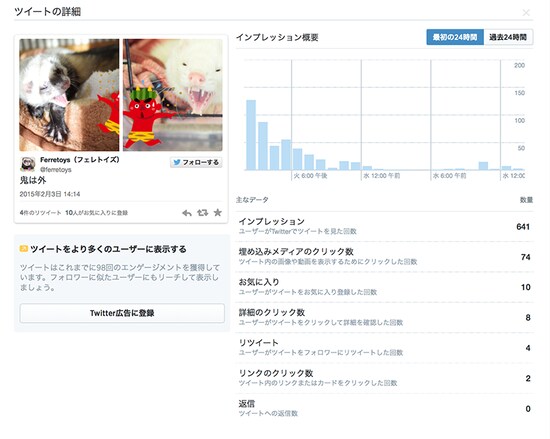The height and width of the screenshot is (439, 550).
Task: Click the favorite star icon on the tweet
Action: (217, 212)
